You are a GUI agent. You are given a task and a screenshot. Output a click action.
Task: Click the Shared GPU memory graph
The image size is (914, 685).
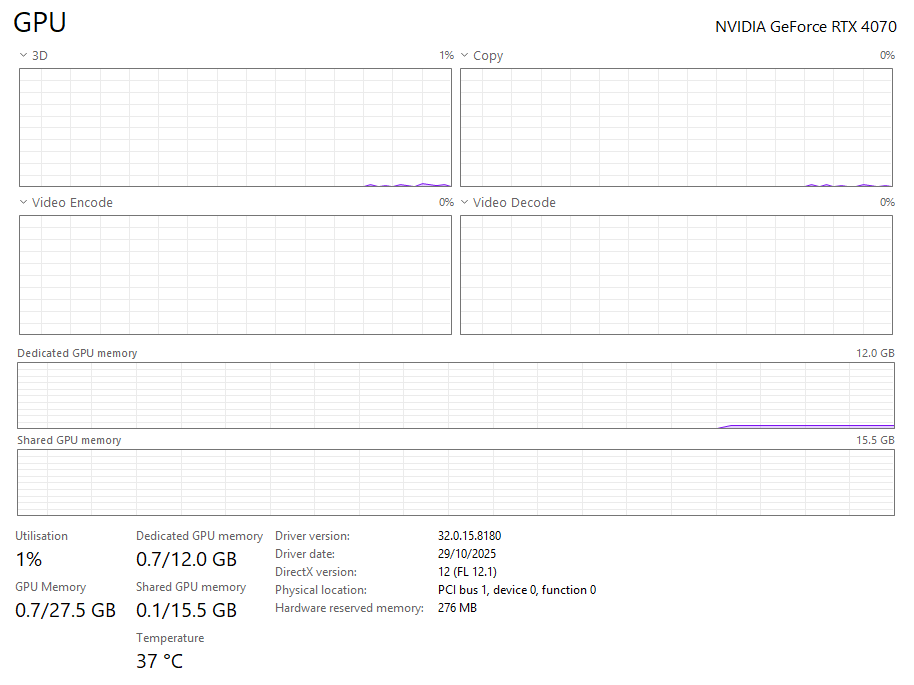[456, 482]
